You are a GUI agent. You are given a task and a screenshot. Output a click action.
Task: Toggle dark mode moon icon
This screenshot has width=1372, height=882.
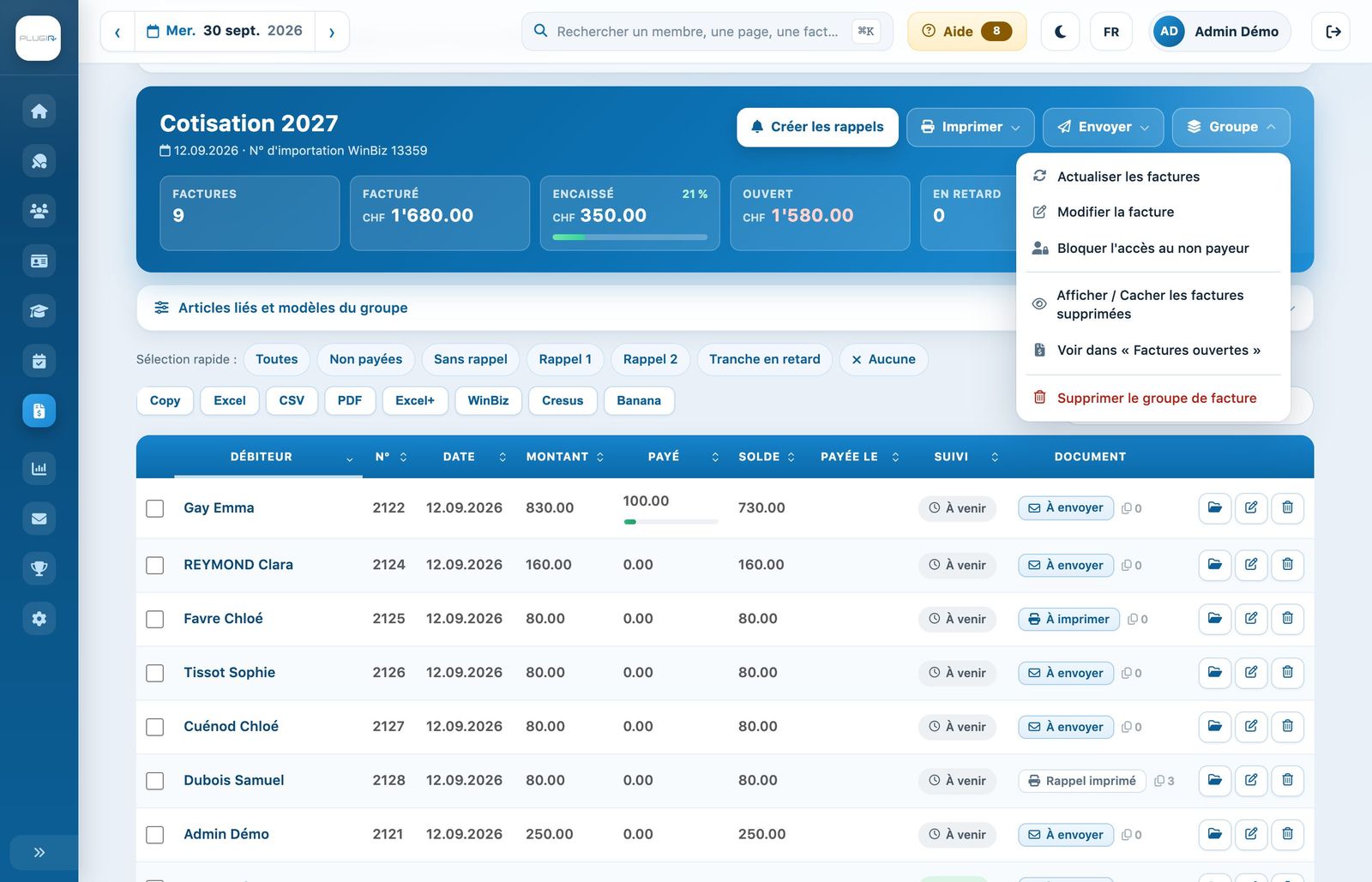pos(1060,32)
